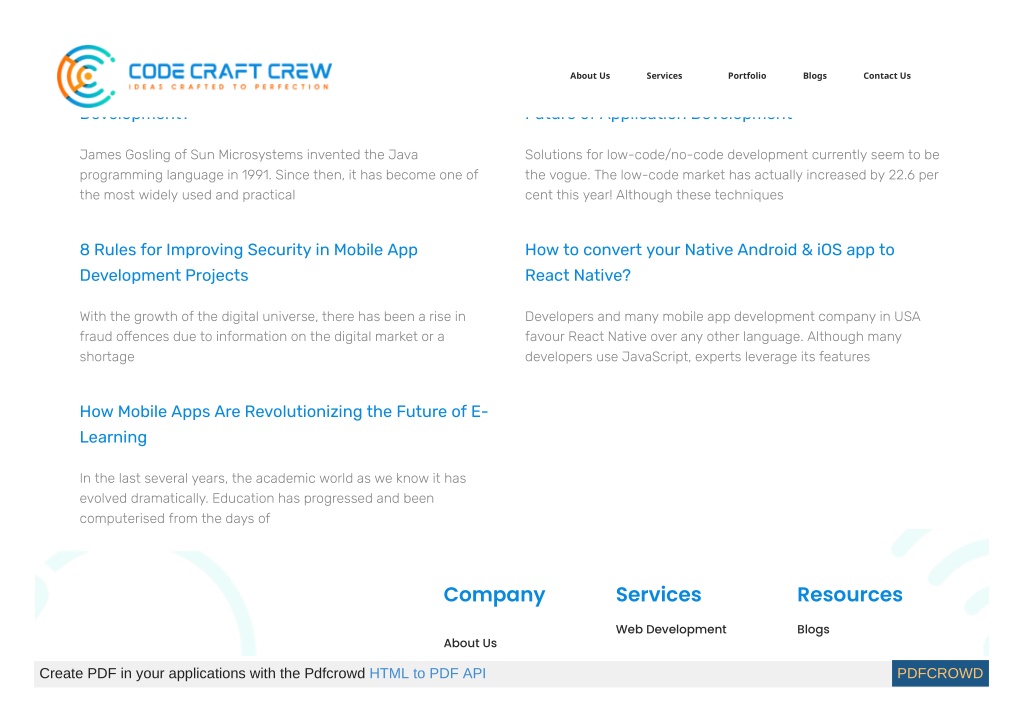Viewport: 1023px width, 724px height.
Task: Click the CODE CRAFT CREW logo wordmark
Action: 230,71
